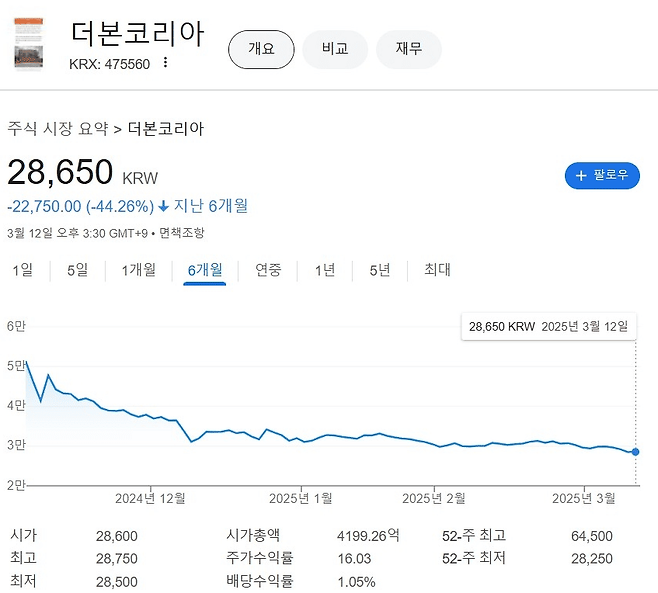Click the 28,650 KRW chart tooltip

[548, 327]
